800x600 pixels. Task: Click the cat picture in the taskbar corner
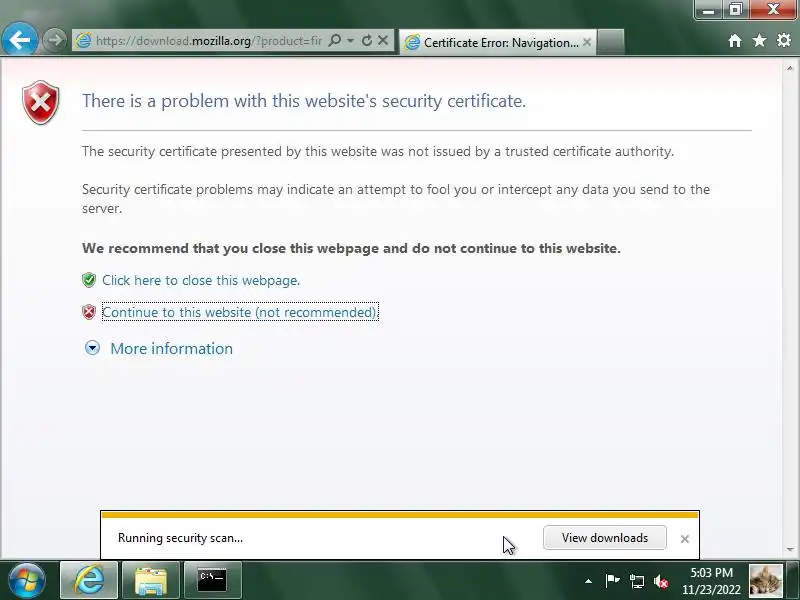pos(766,581)
